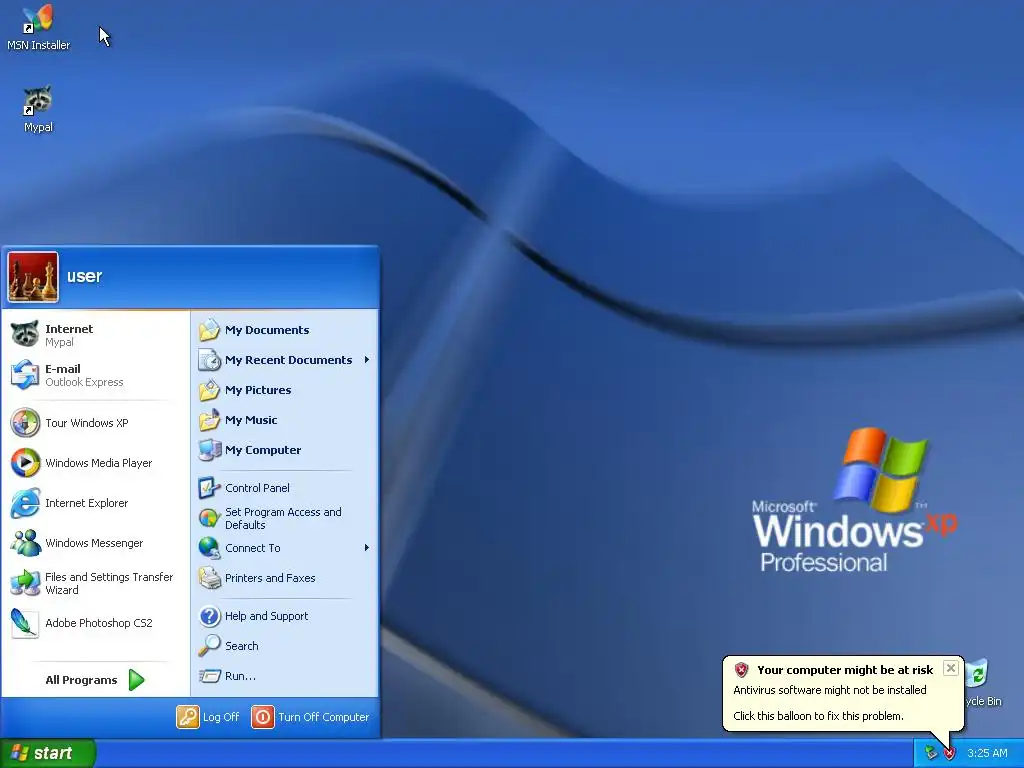Click the 'Outlook Express' subtitle text

coord(84,382)
